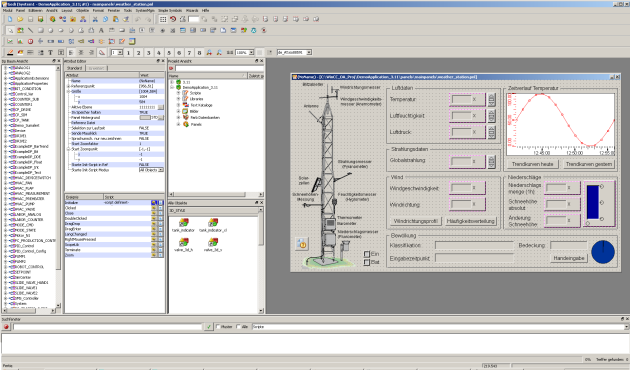The image size is (630, 370).
Task: Check the Blat checkbox on weather panel
Action: 366,262
